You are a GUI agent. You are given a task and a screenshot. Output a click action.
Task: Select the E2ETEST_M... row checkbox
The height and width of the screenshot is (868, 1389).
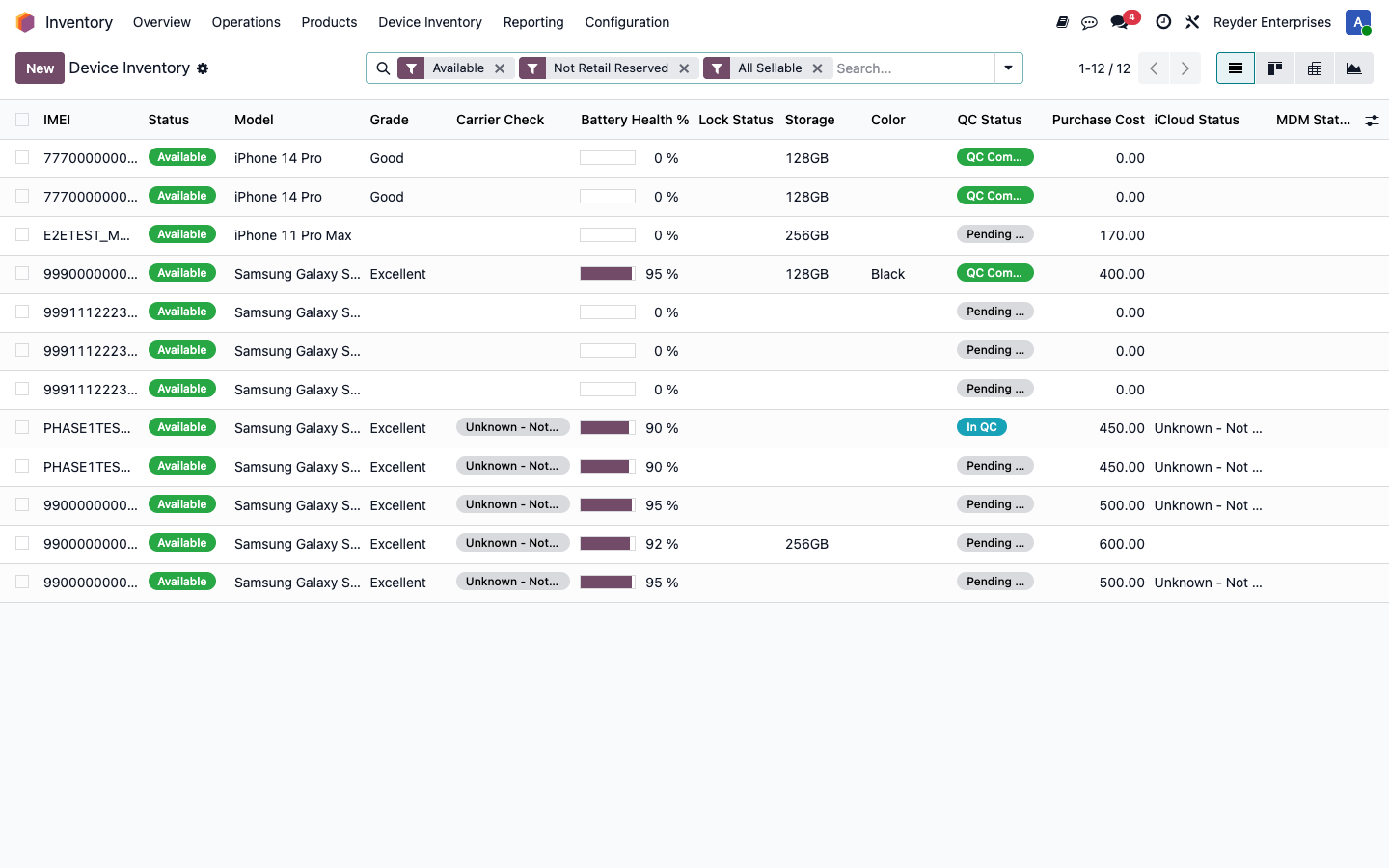tap(22, 234)
